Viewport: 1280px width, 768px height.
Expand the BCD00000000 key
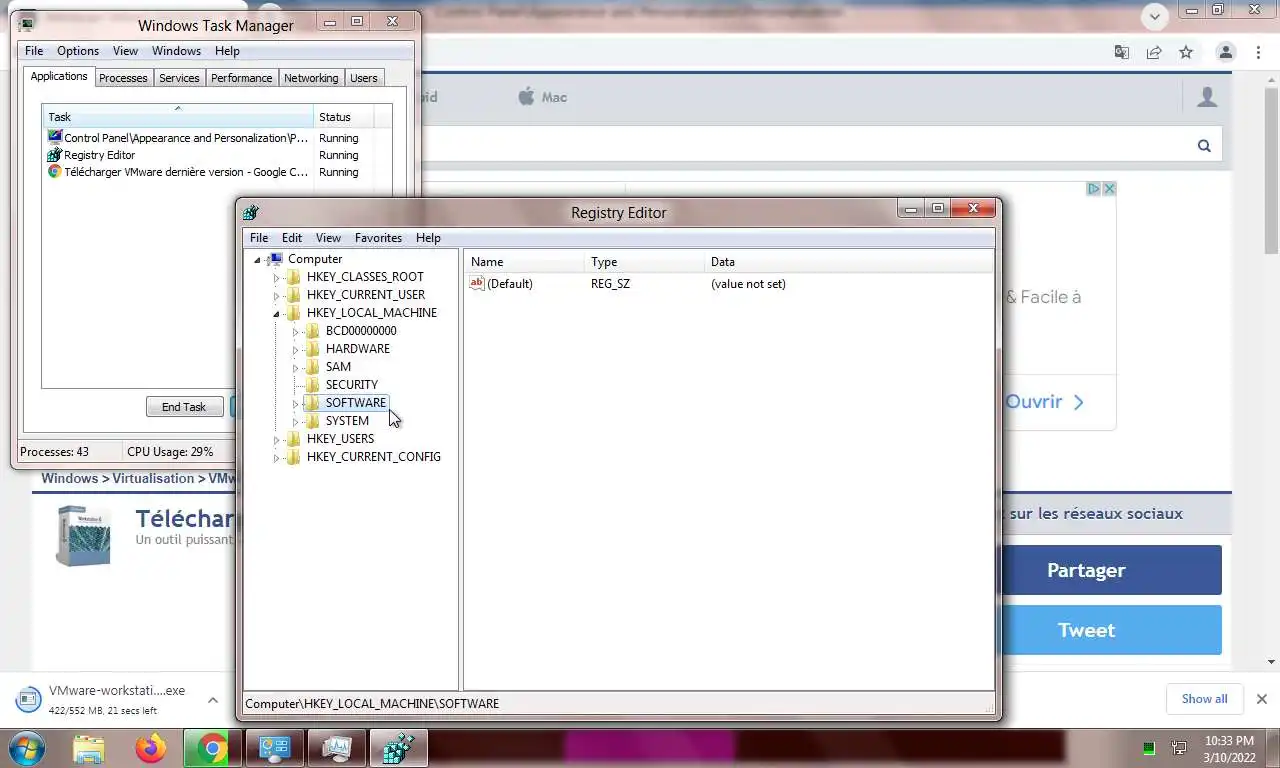296,331
